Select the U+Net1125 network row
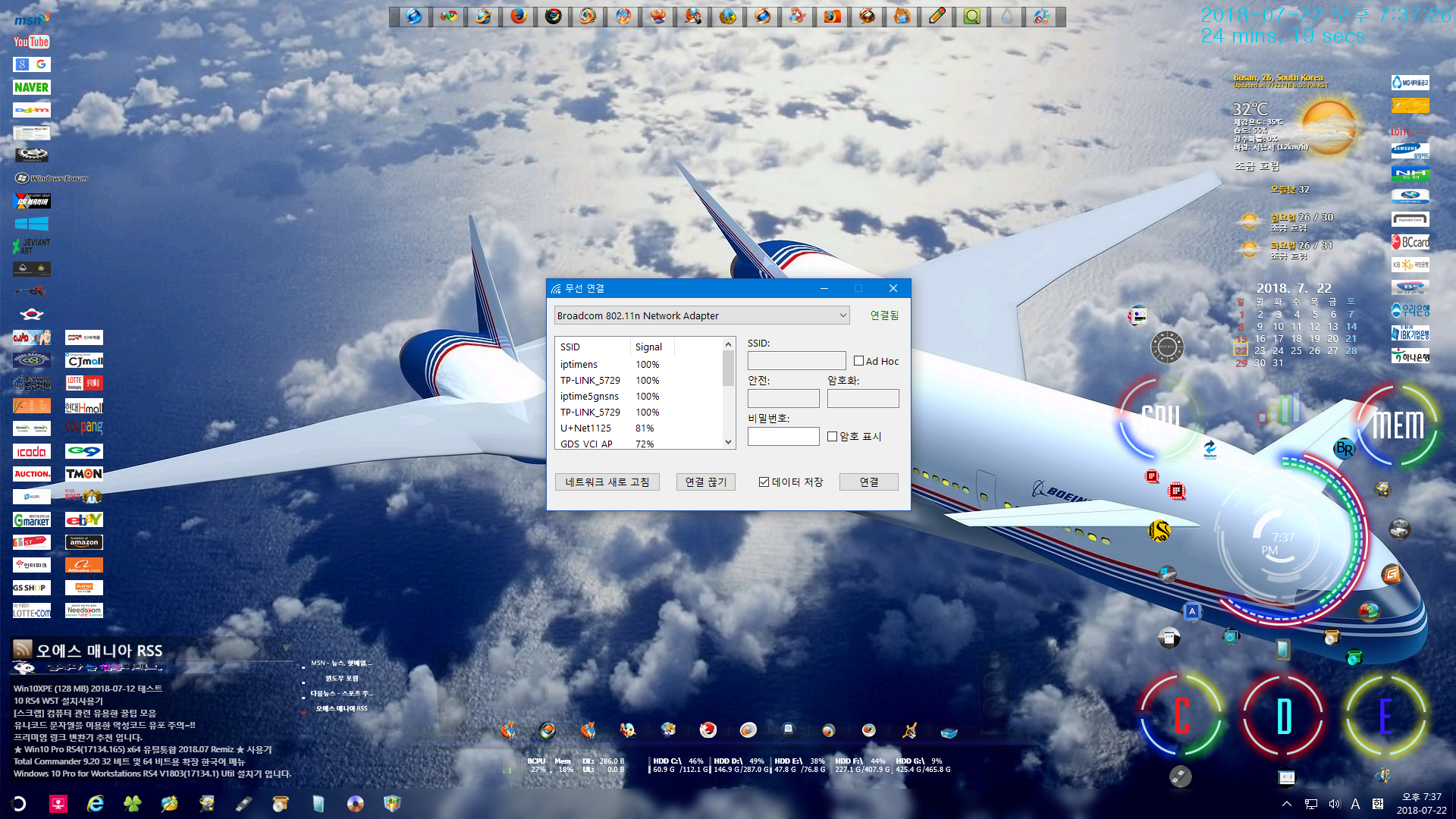The height and width of the screenshot is (819, 1456). 639,428
